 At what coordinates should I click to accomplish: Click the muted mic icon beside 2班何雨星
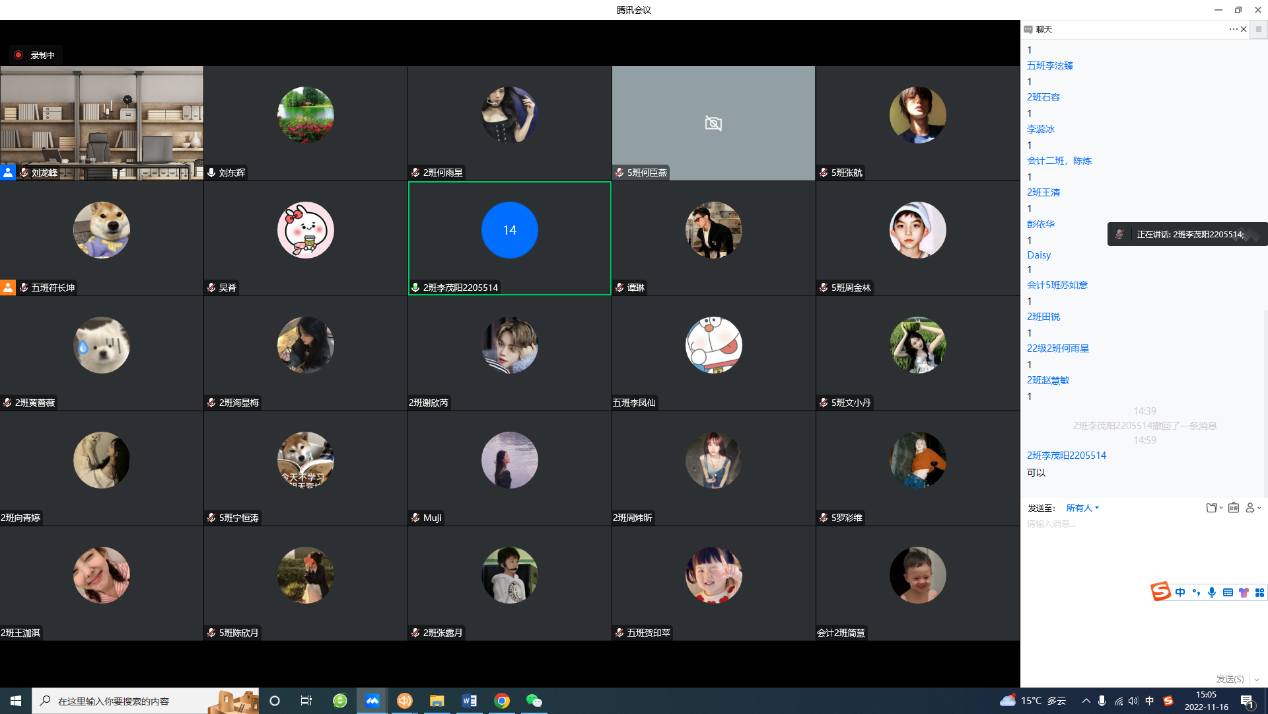pos(416,173)
